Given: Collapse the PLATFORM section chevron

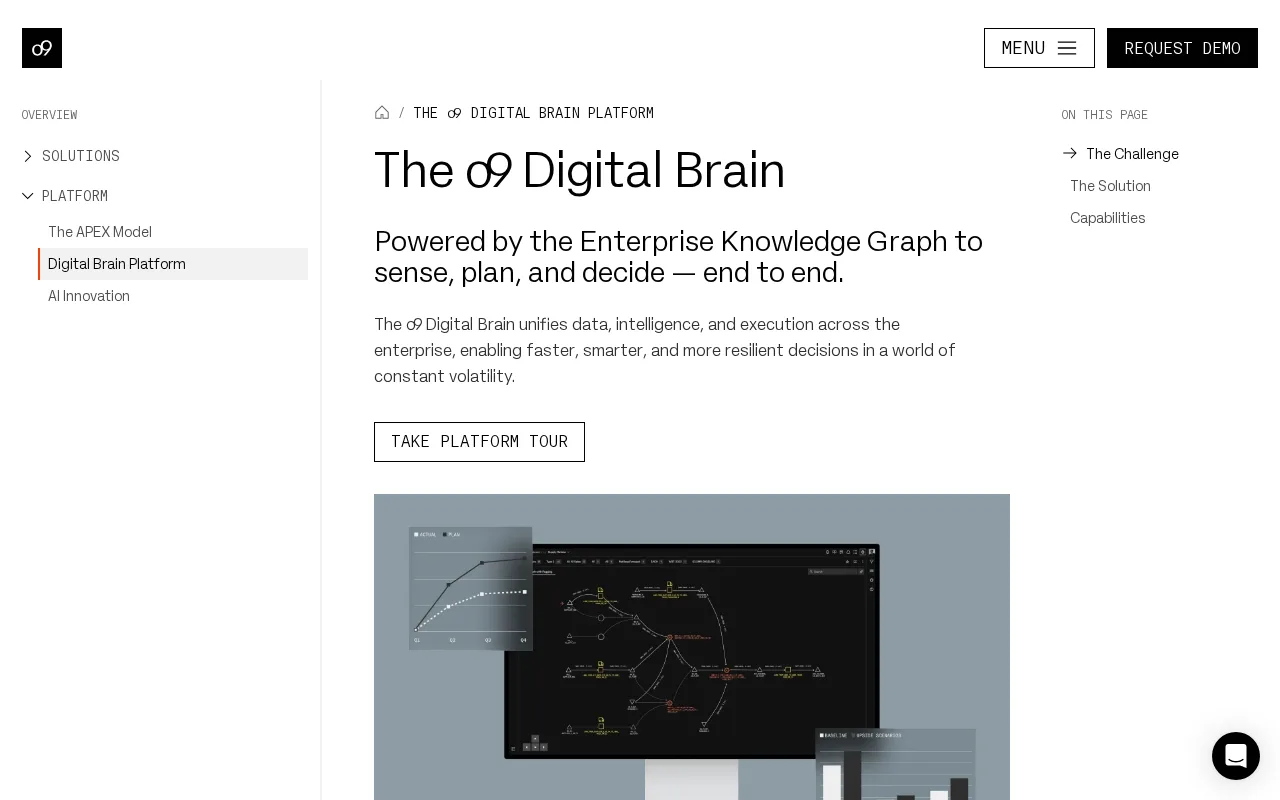Looking at the screenshot, I should (28, 196).
